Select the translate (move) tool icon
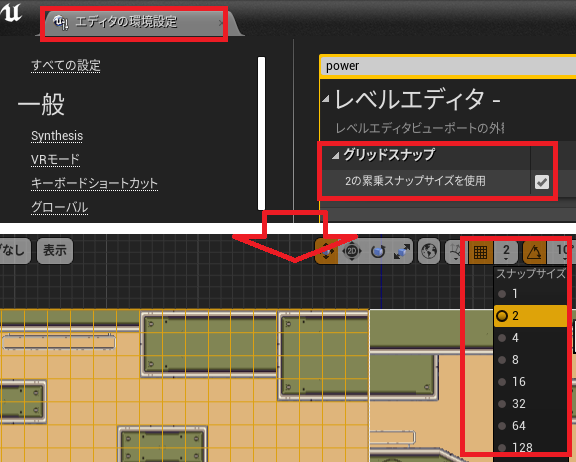This screenshot has width=576, height=462. coord(326,251)
